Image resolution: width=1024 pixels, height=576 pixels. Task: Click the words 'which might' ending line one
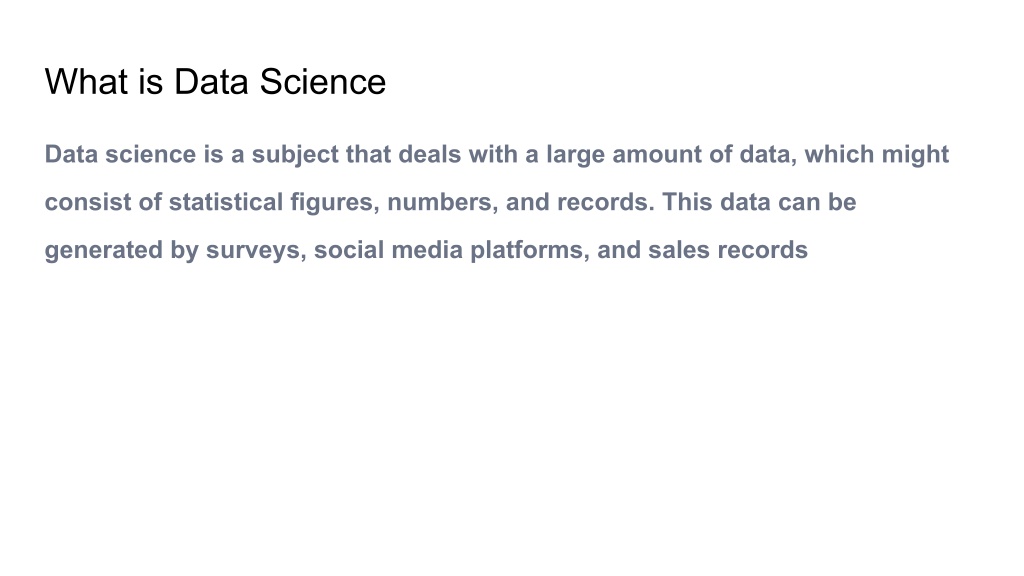(x=876, y=155)
